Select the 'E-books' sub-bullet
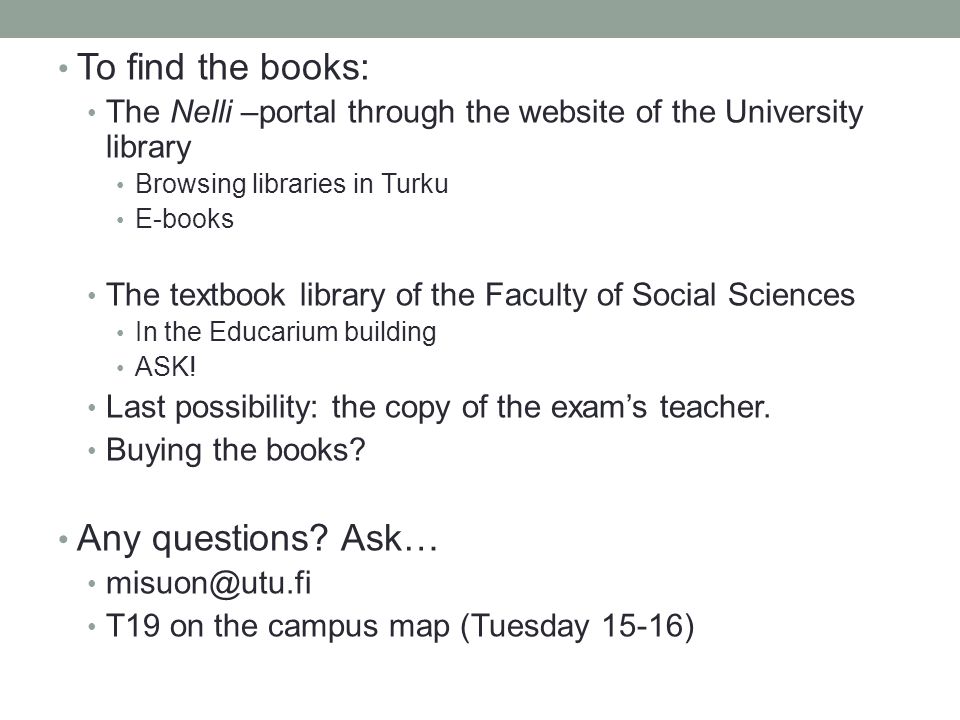Screen dimensions: 960x720 184,219
